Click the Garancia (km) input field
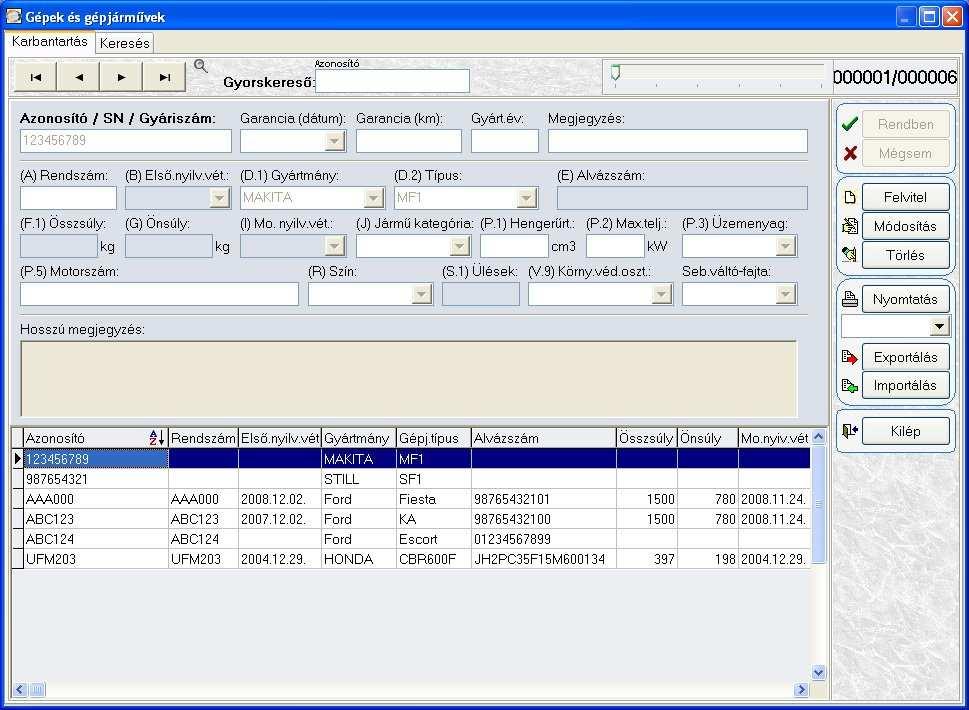The image size is (969, 710). 408,141
